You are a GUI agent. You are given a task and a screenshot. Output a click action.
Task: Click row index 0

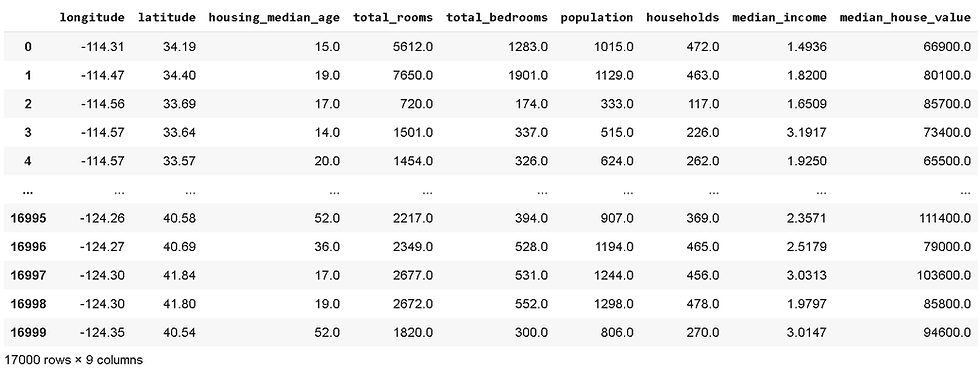click(28, 46)
